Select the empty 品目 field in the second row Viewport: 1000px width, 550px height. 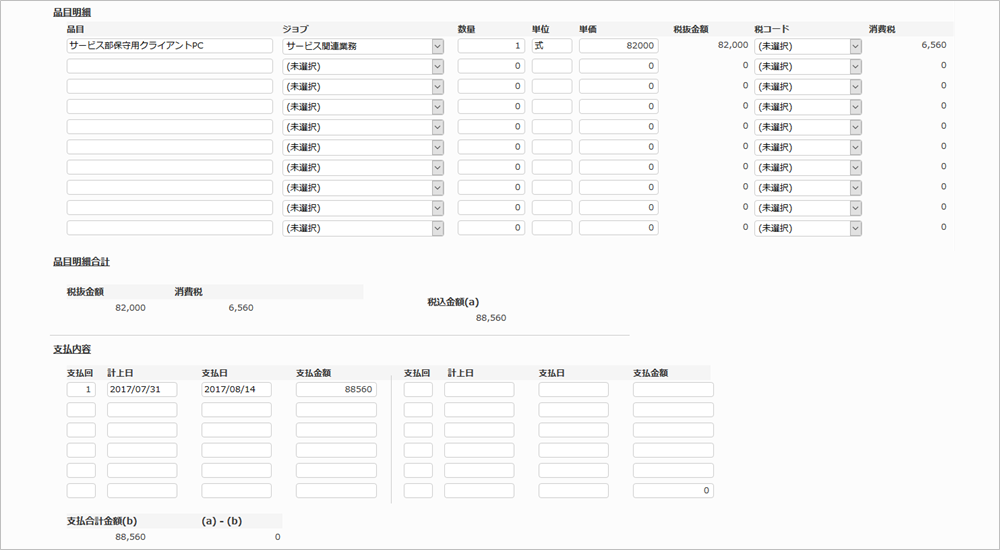[x=170, y=66]
